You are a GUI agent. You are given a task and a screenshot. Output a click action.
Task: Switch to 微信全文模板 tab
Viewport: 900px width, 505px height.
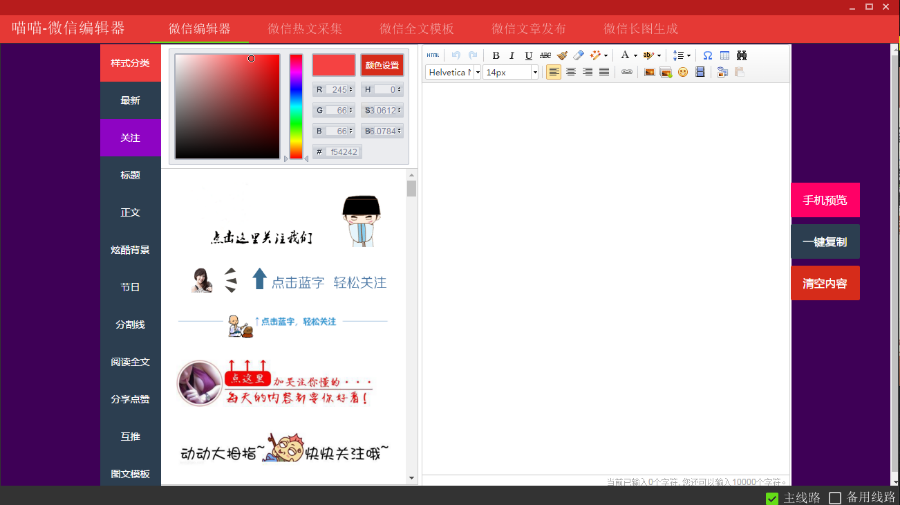click(x=417, y=29)
